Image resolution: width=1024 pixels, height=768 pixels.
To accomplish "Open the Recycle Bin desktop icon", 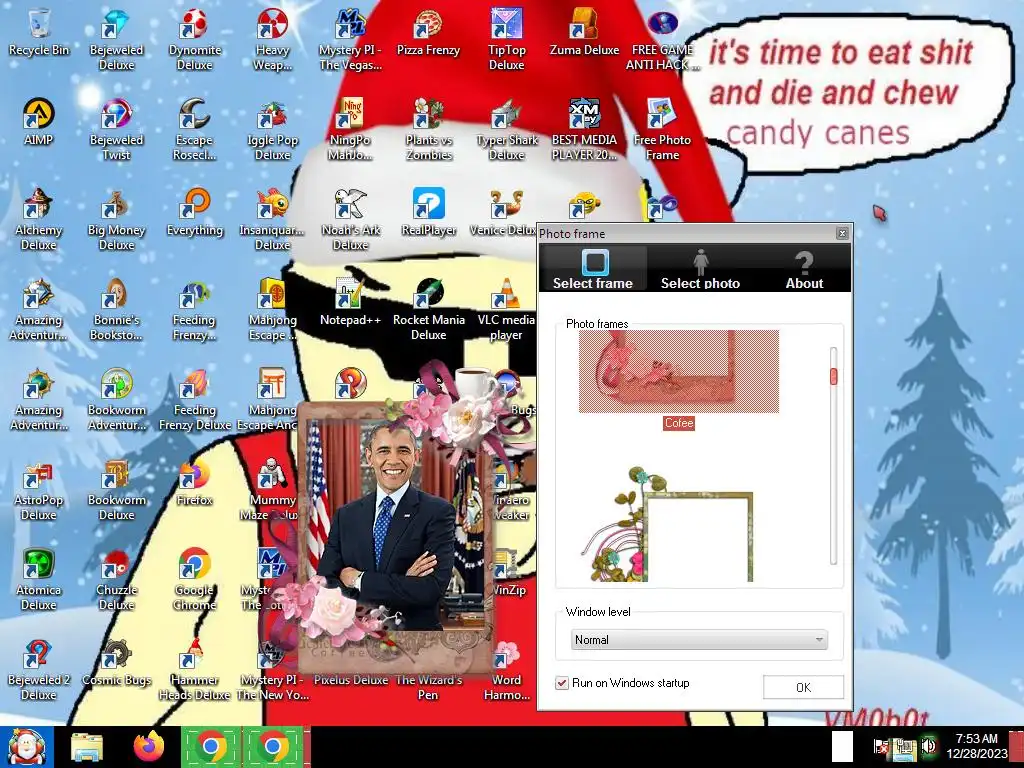I will 39,33.
